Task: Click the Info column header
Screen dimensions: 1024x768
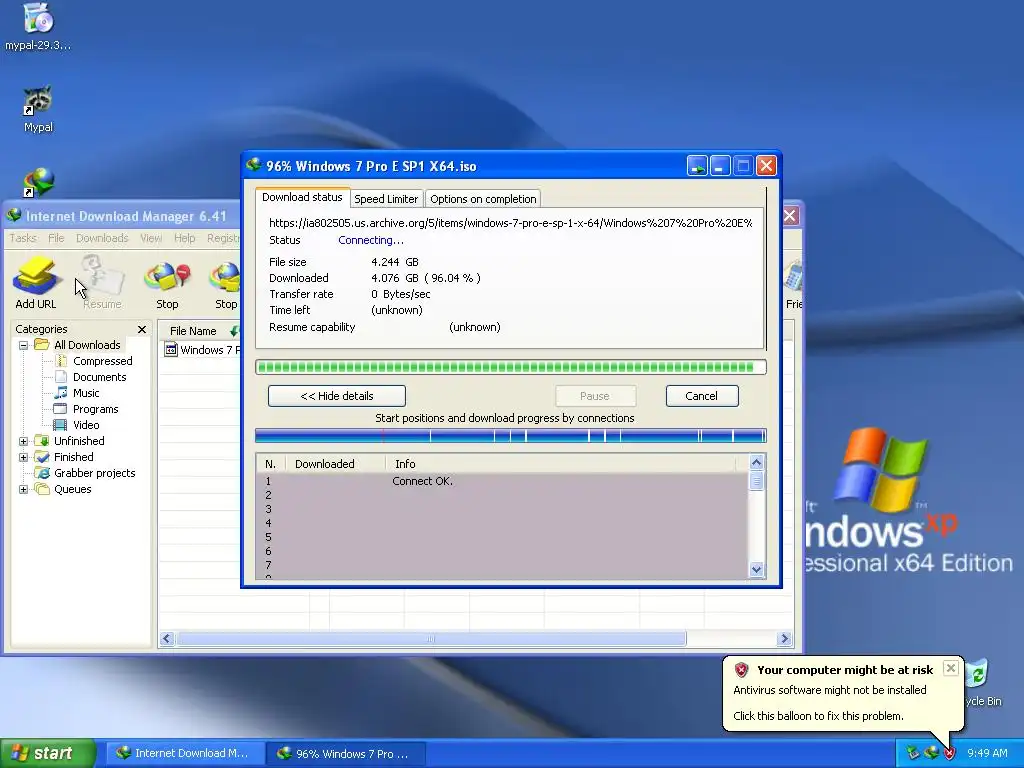Action: pos(562,464)
